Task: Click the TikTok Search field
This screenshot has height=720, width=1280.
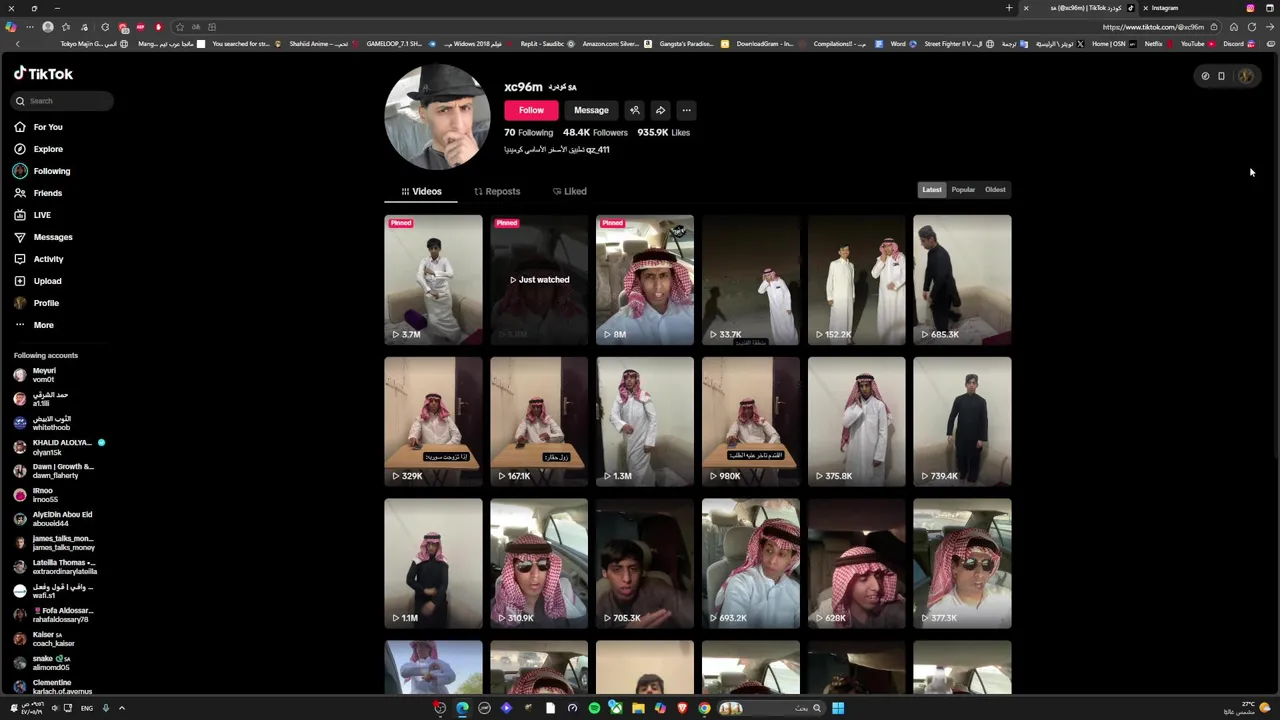Action: tap(63, 101)
